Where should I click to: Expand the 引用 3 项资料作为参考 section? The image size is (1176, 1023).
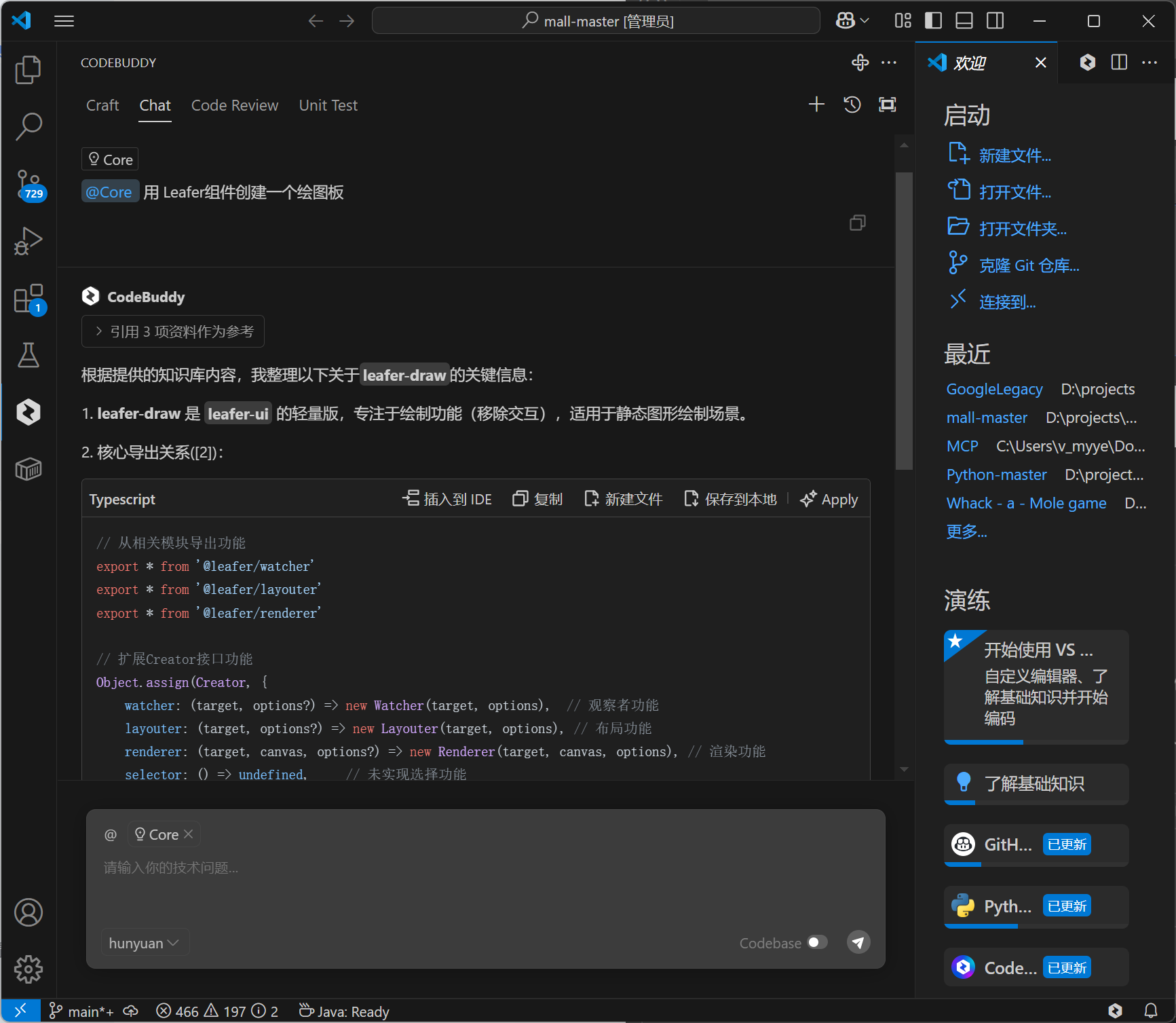(x=173, y=331)
